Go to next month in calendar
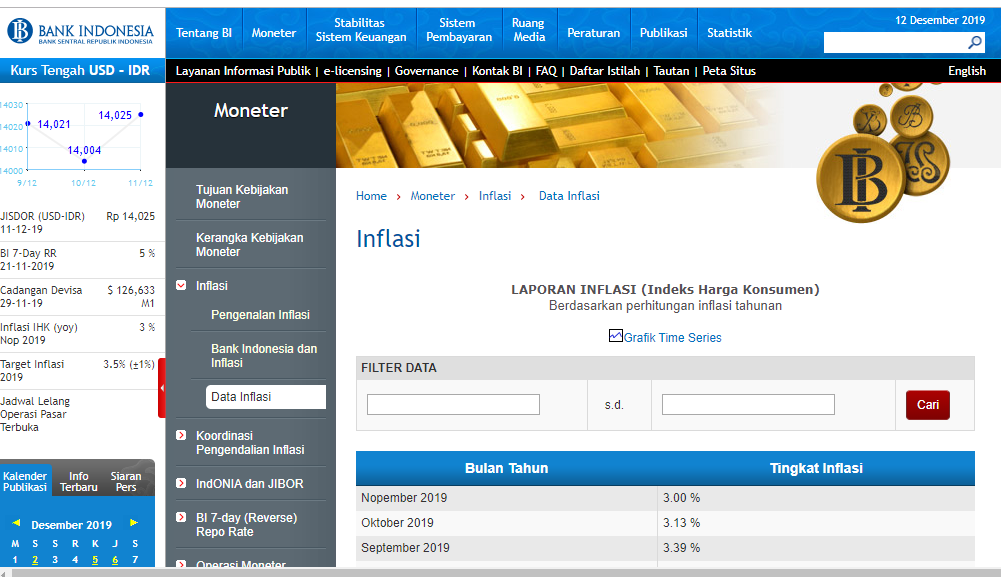 coord(134,523)
